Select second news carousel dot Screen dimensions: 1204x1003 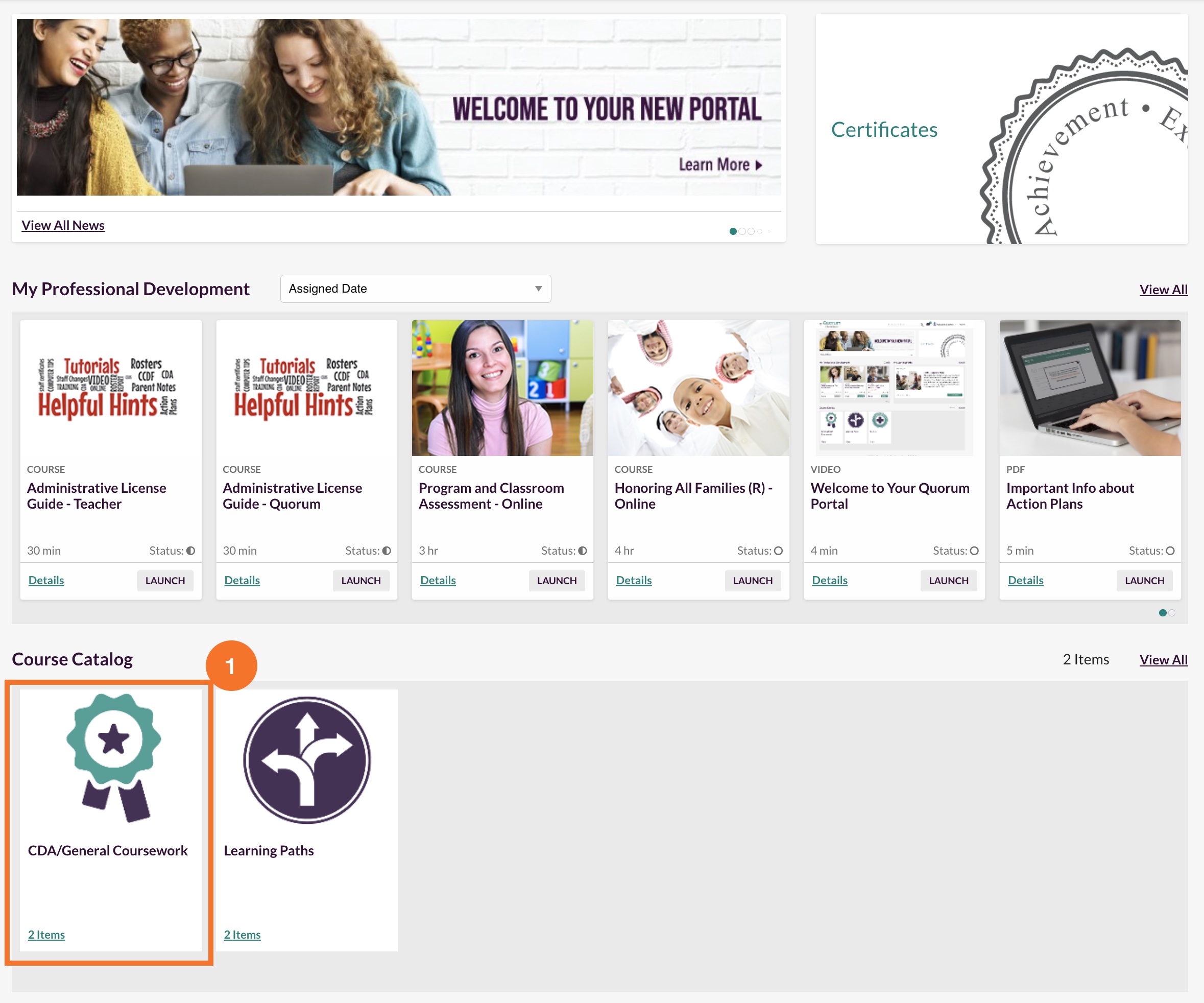pyautogui.click(x=742, y=231)
